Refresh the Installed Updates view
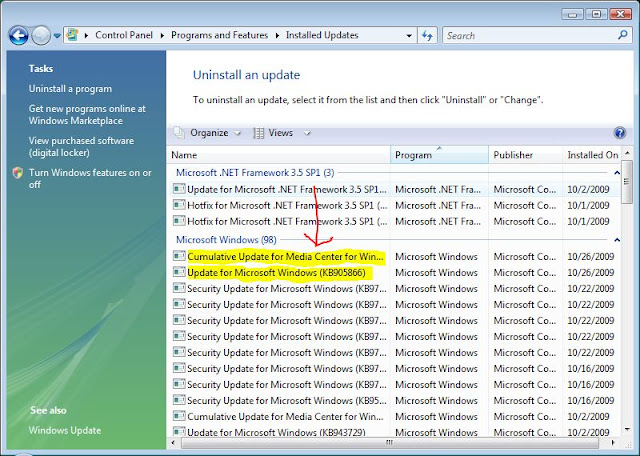The height and width of the screenshot is (456, 640). click(427, 36)
